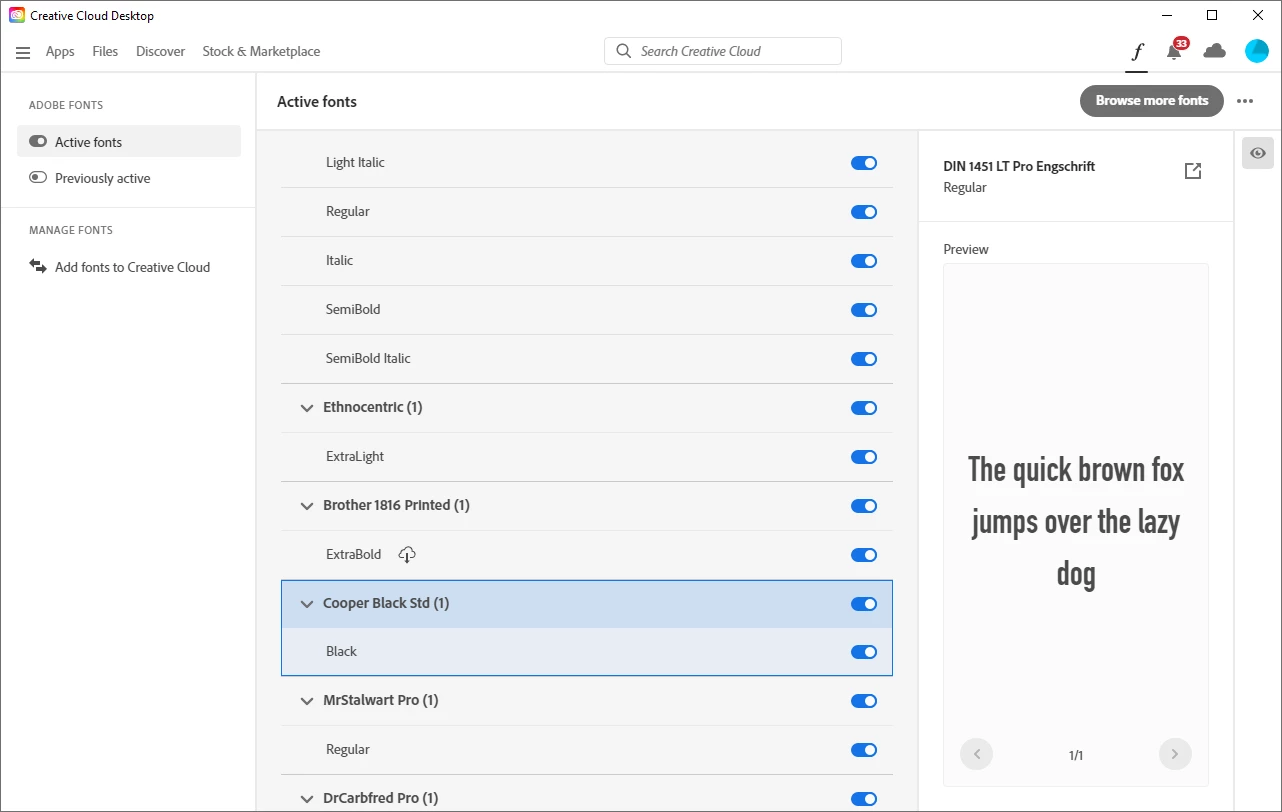The width and height of the screenshot is (1282, 812).
Task: Click the search magnifier icon
Action: point(624,51)
